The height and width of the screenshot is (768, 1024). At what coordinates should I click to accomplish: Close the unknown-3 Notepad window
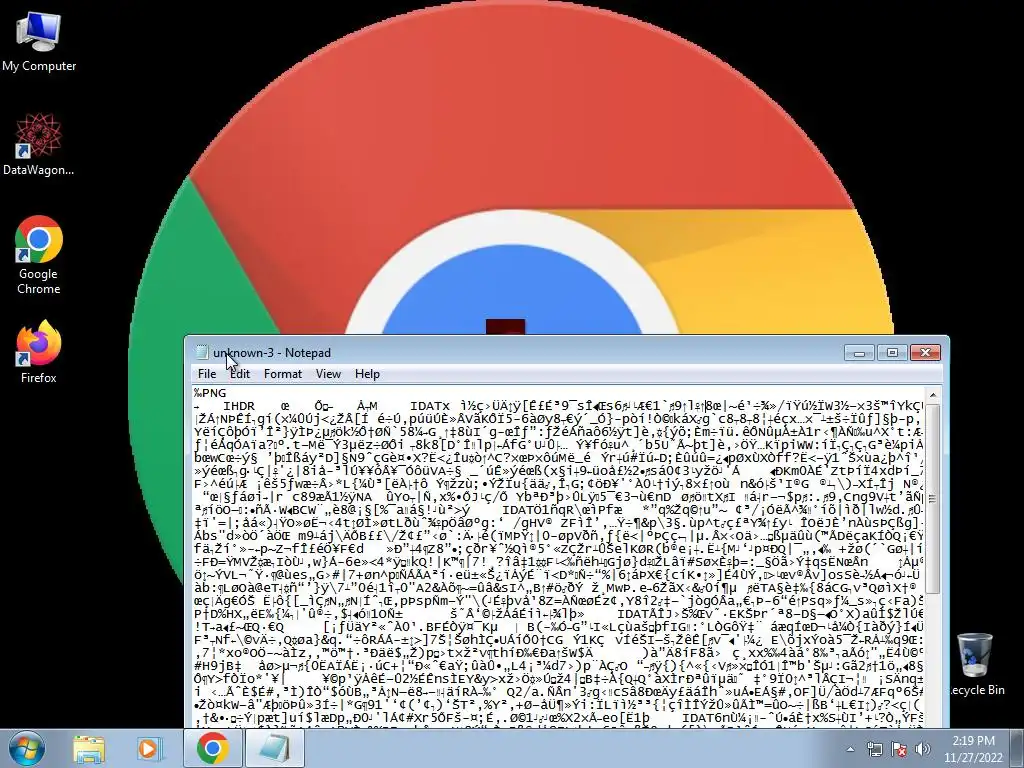925,353
